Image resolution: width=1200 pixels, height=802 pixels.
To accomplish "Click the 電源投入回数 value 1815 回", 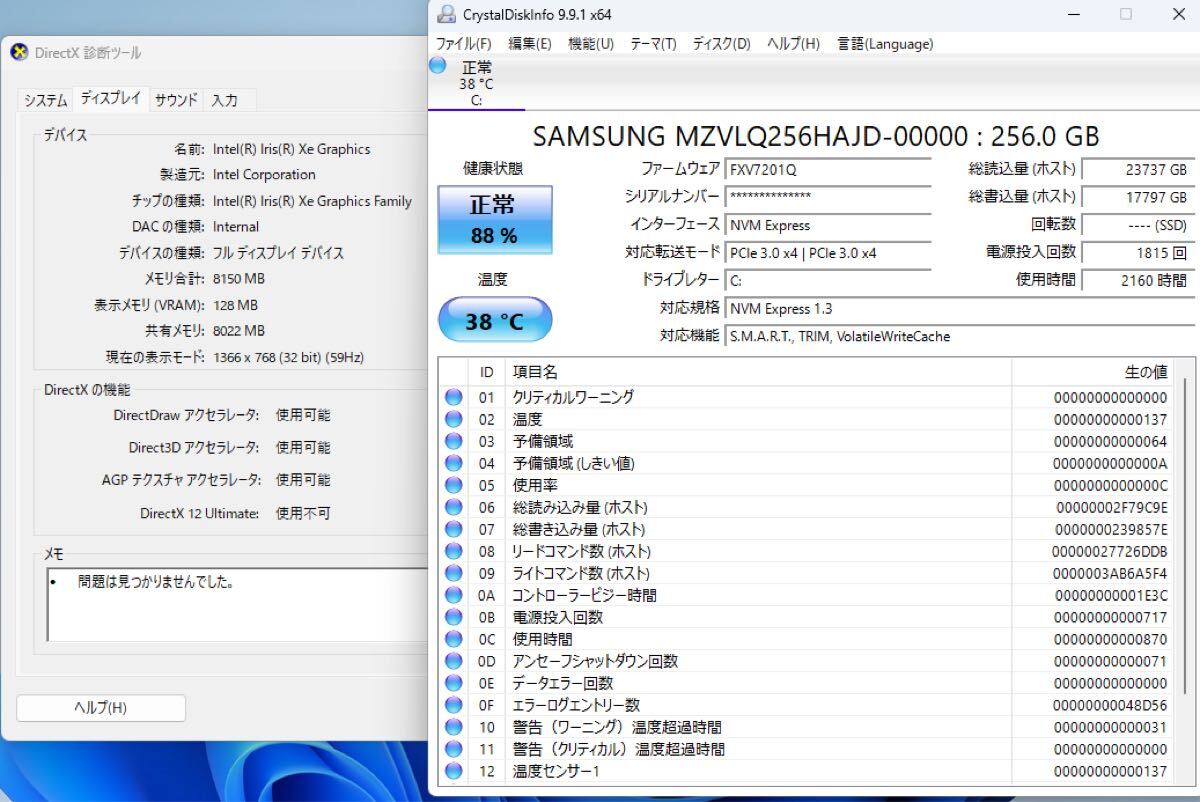I will [1138, 253].
